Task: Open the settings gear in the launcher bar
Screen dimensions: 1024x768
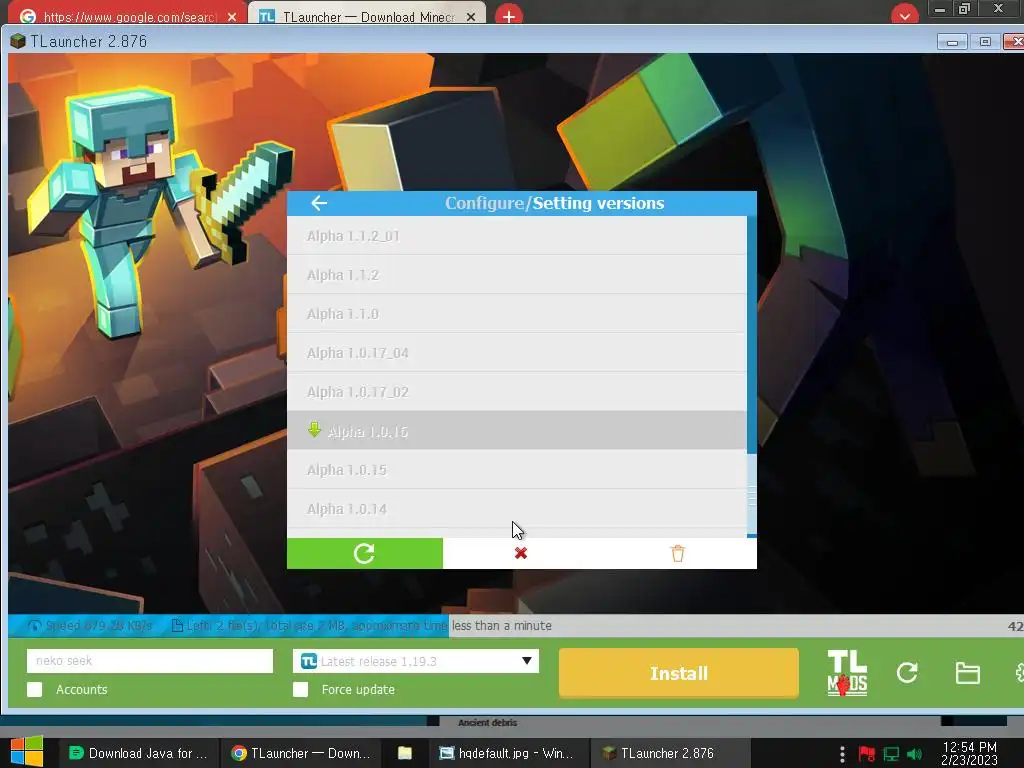Action: (1019, 673)
